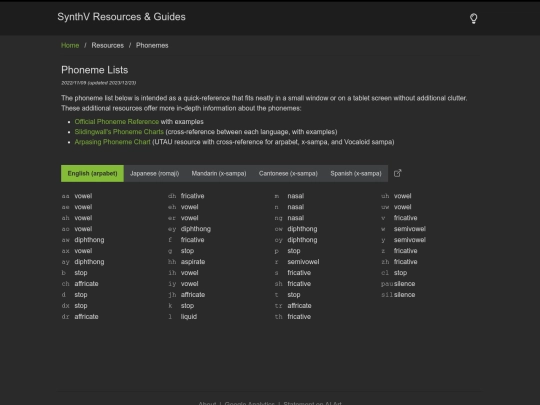Screen dimensions: 540x405
Task: Click the 'g stop' phoneme row
Action: [181, 251]
